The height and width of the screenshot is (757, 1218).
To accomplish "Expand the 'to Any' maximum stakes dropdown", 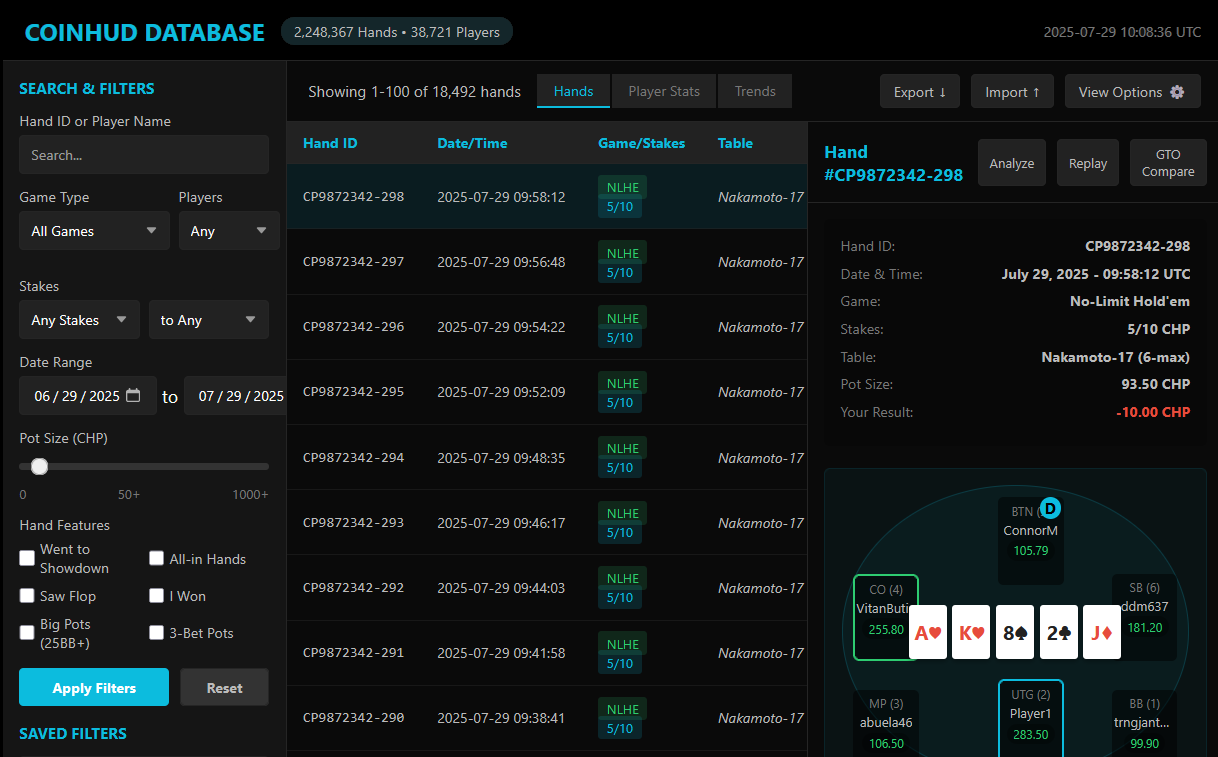I will [209, 320].
